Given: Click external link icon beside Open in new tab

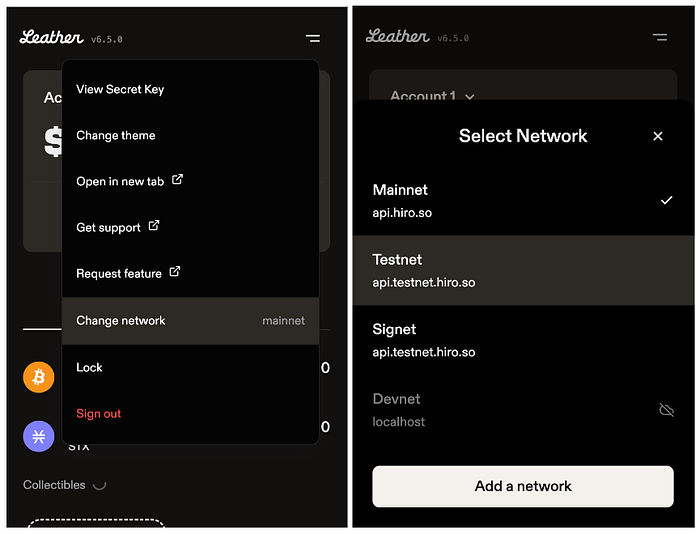Looking at the screenshot, I should (x=178, y=179).
